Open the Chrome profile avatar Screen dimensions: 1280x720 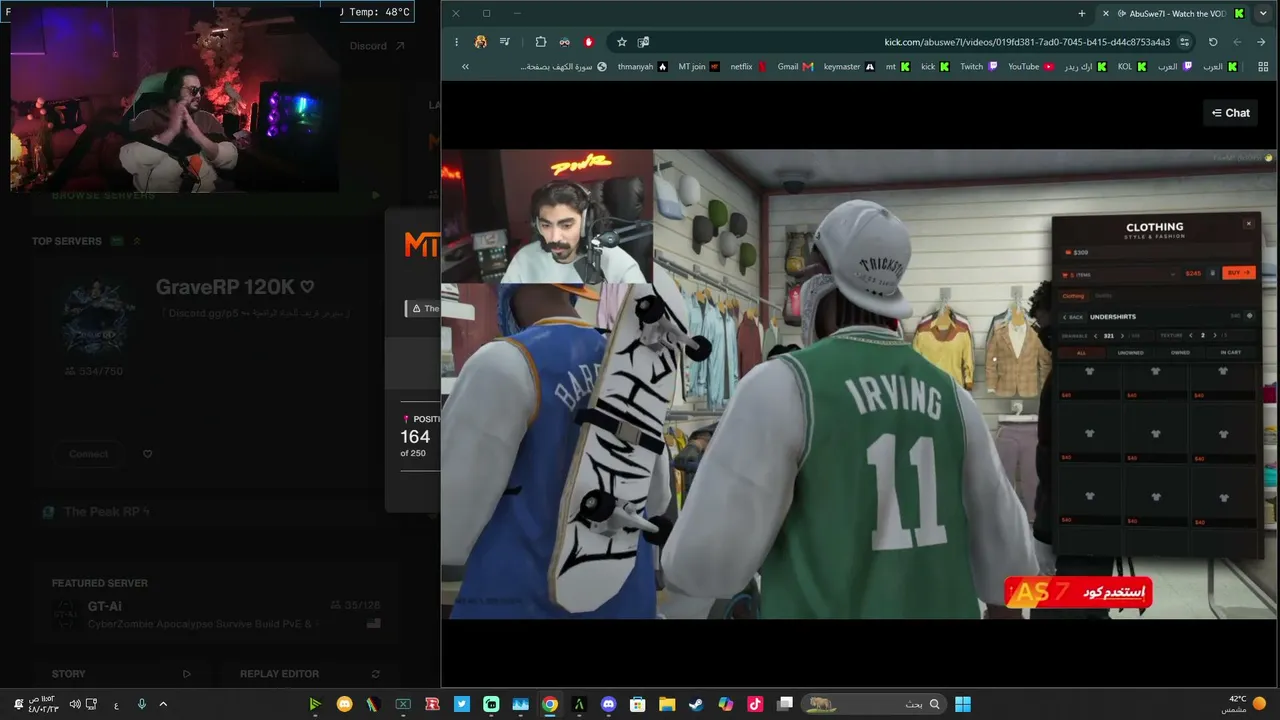[481, 42]
